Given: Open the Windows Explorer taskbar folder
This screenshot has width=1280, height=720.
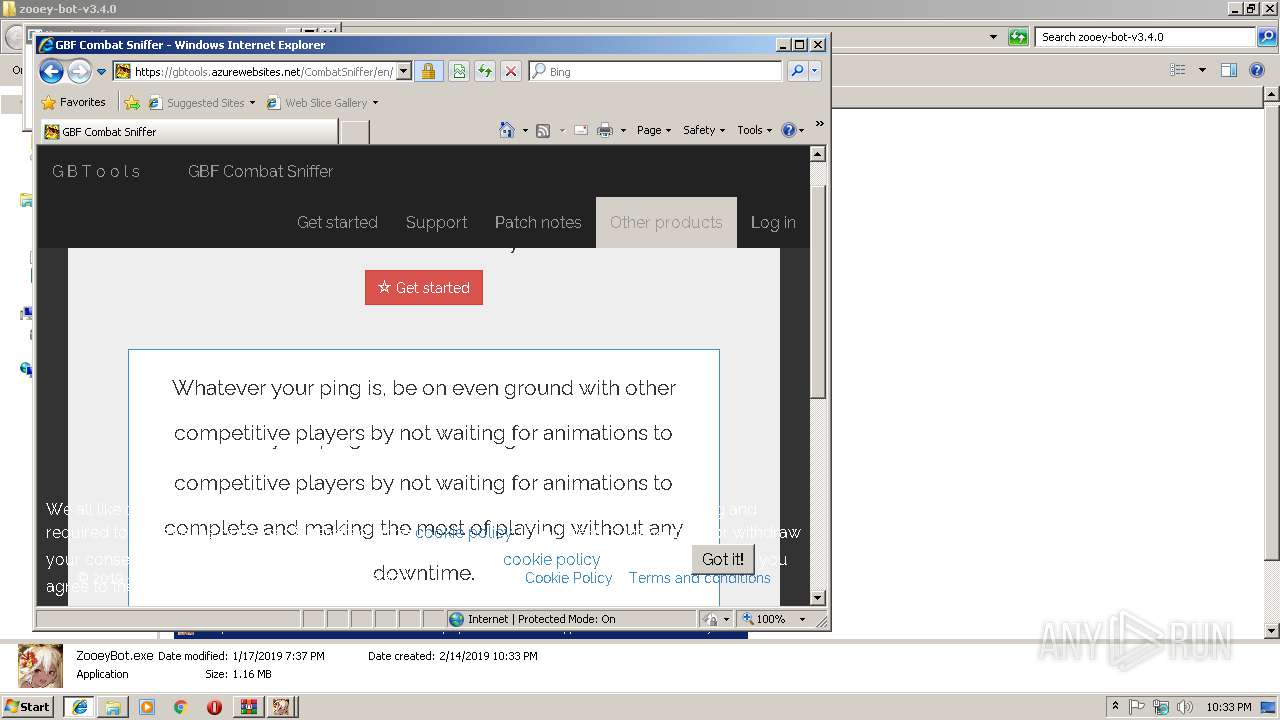Looking at the screenshot, I should click(x=113, y=707).
